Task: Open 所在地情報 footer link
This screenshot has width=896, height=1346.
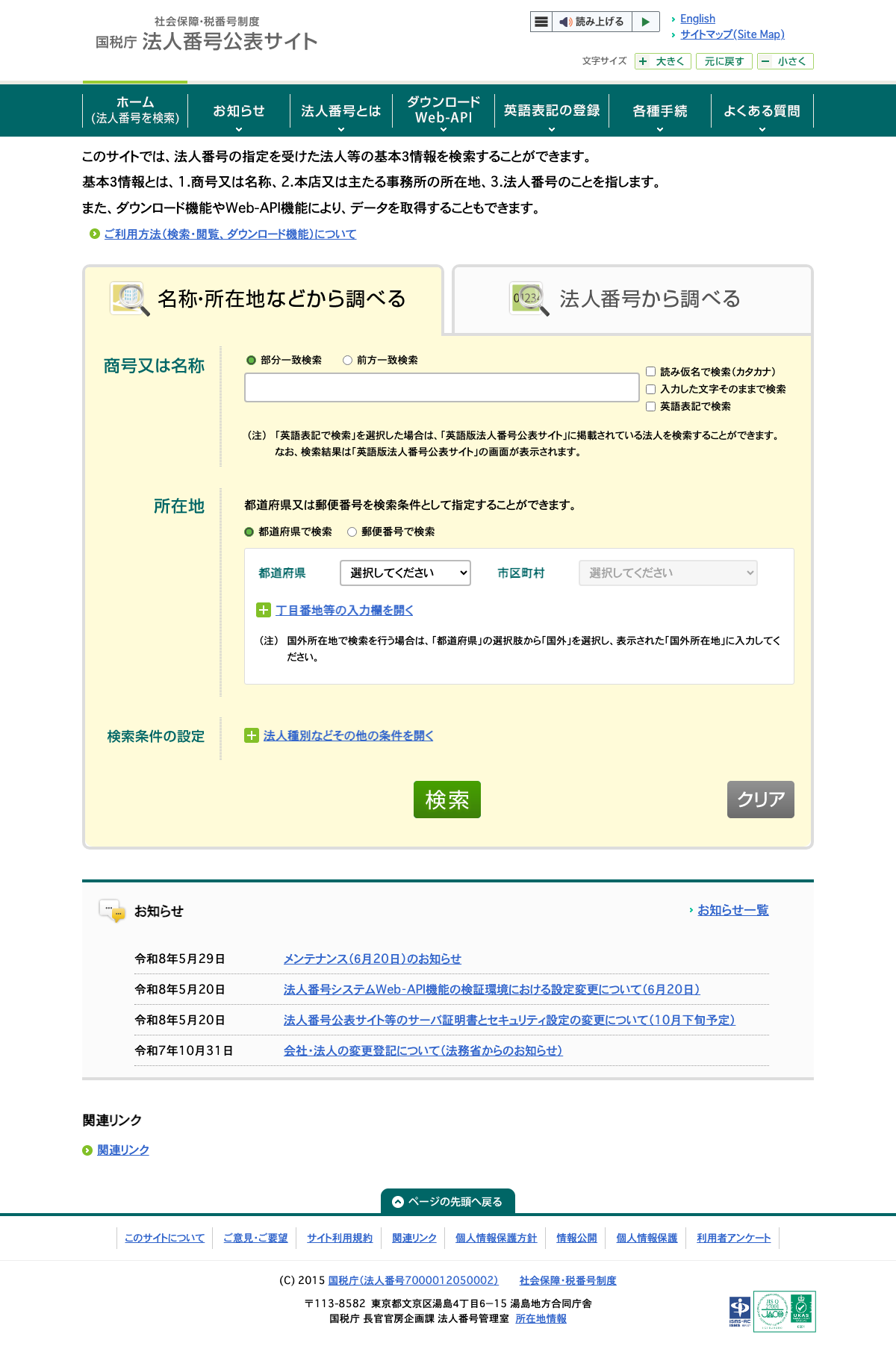Action: (541, 1318)
